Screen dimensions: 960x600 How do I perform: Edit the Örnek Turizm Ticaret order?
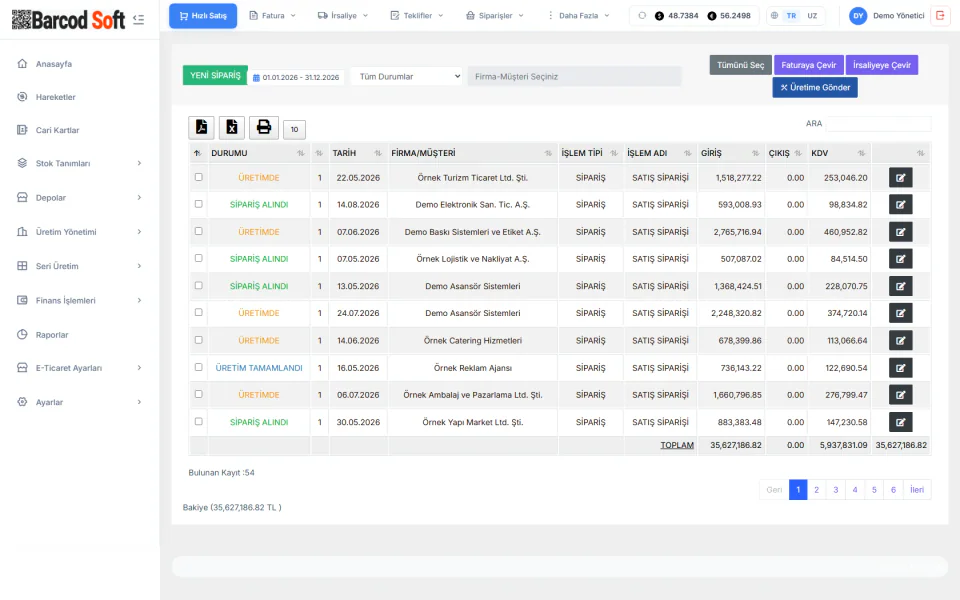pyautogui.click(x=901, y=178)
